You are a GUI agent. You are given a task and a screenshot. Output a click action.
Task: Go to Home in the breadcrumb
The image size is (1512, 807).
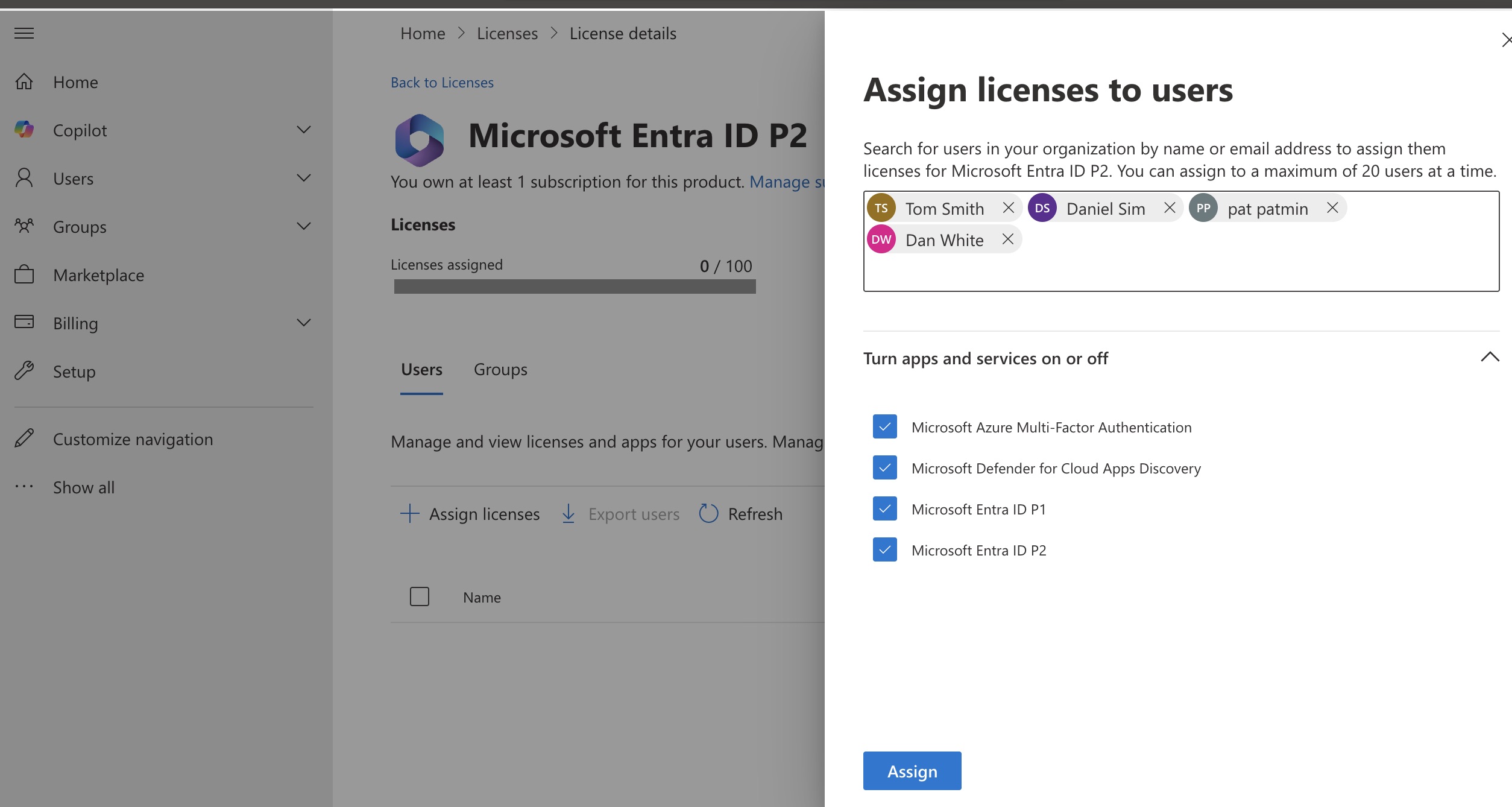pos(423,34)
